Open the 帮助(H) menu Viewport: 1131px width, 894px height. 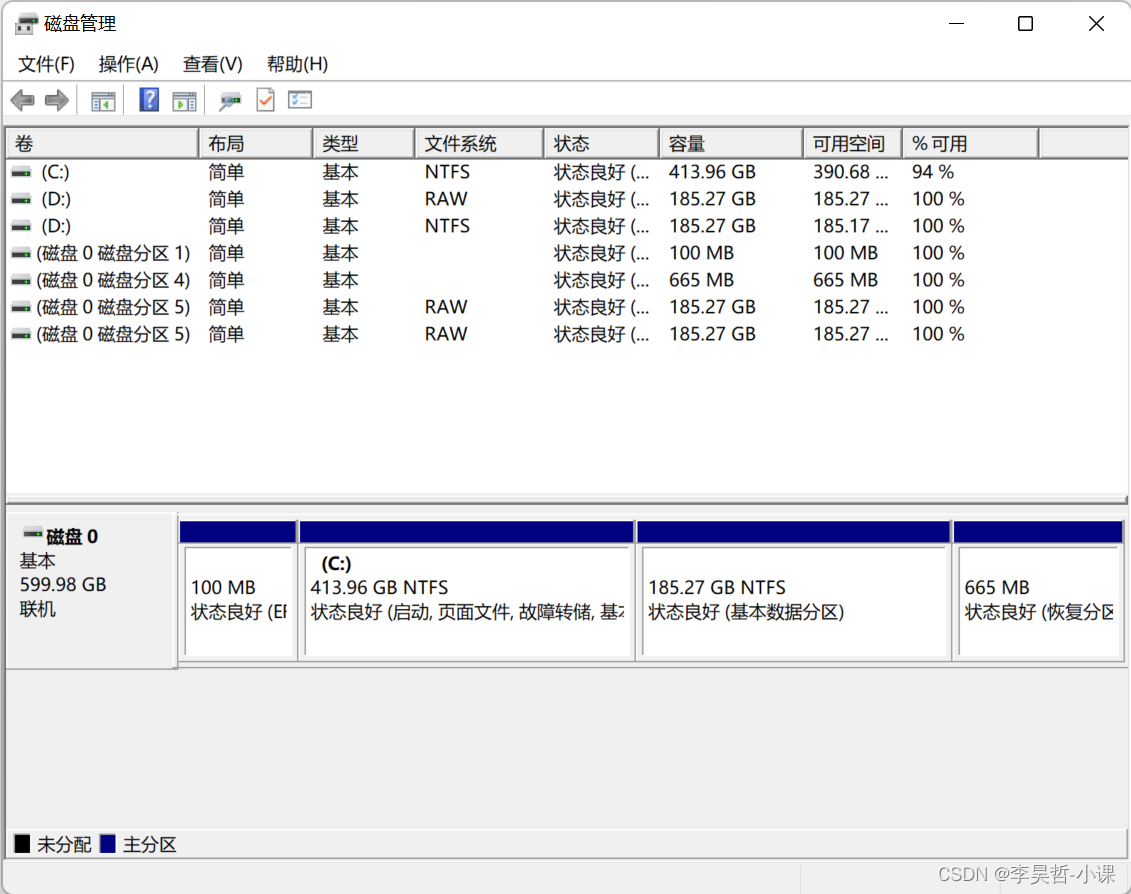tap(297, 64)
